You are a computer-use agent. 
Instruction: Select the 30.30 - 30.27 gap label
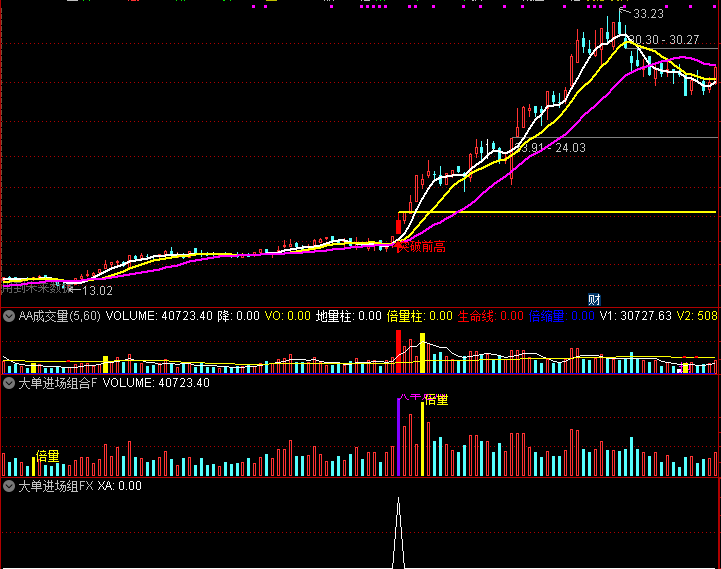point(663,40)
